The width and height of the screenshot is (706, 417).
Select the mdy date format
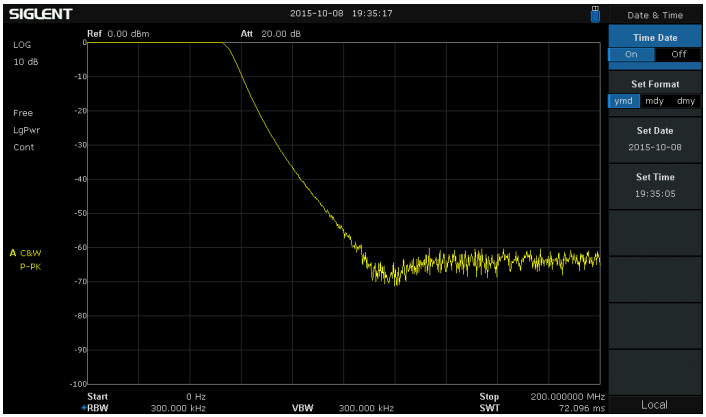(655, 101)
